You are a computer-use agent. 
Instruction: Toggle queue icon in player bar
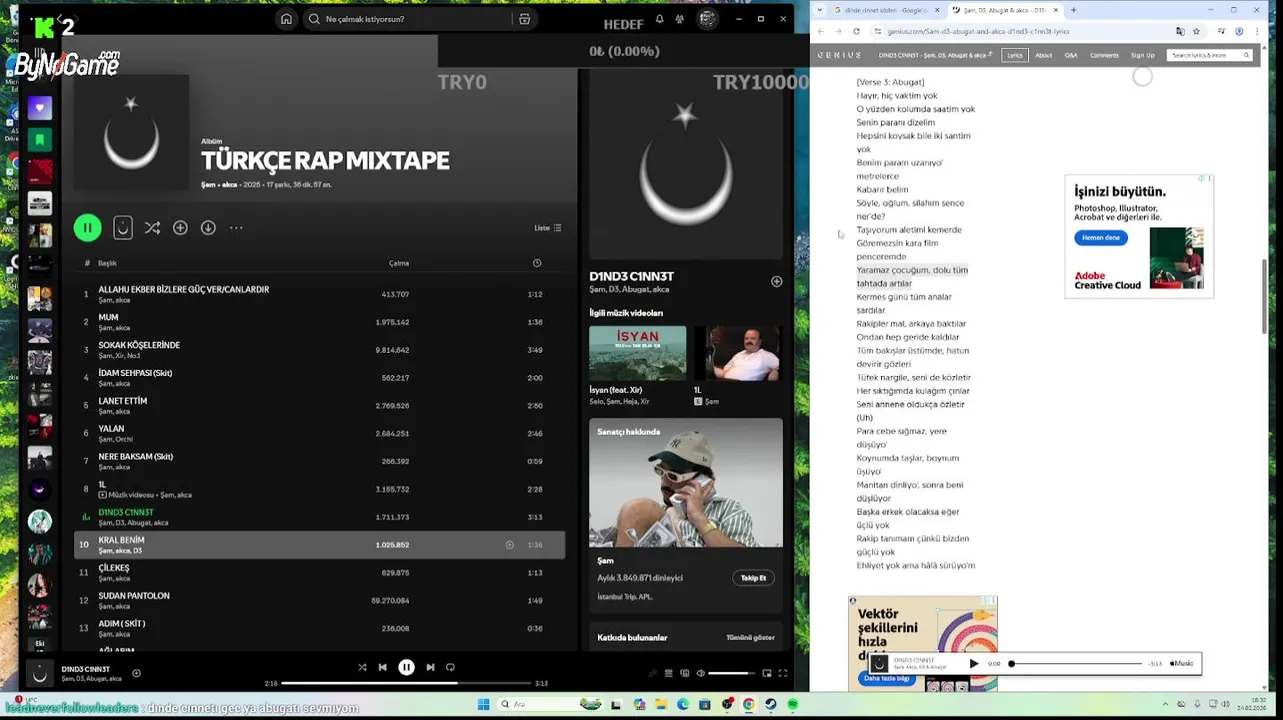pos(669,673)
